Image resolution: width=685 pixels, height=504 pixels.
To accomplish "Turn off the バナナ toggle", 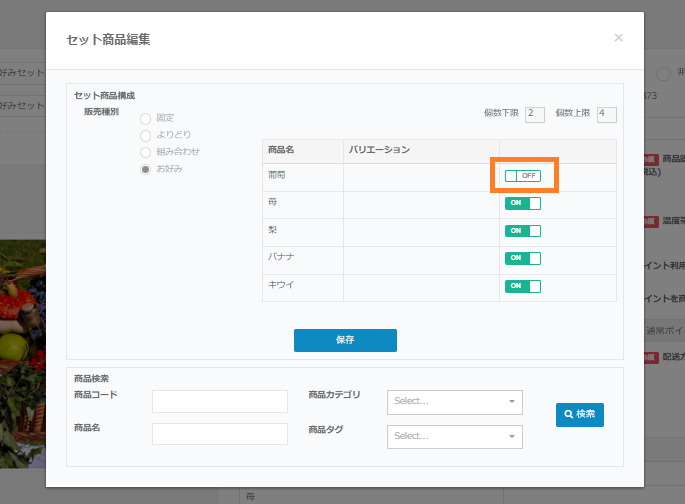I will tap(522, 258).
